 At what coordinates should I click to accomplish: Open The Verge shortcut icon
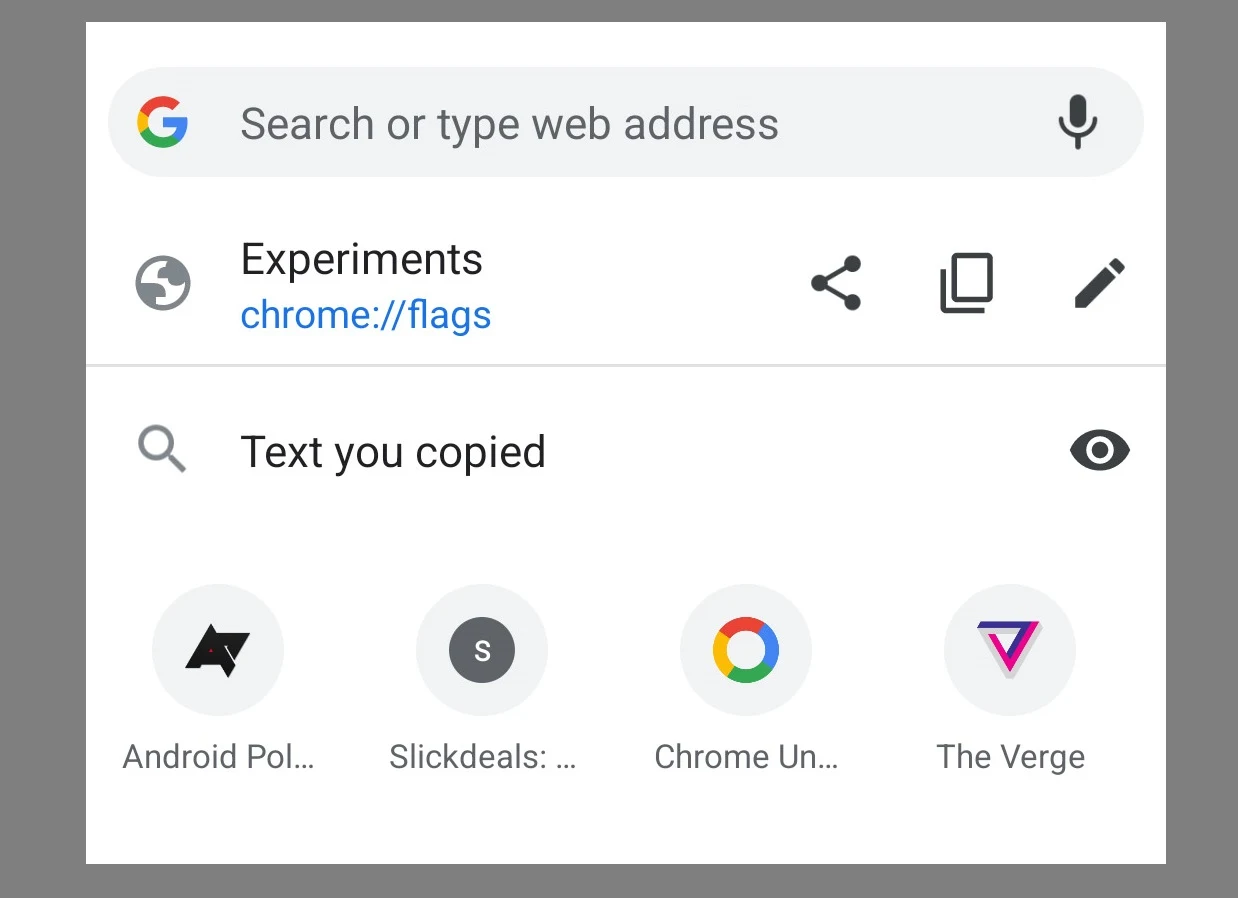(x=1009, y=650)
